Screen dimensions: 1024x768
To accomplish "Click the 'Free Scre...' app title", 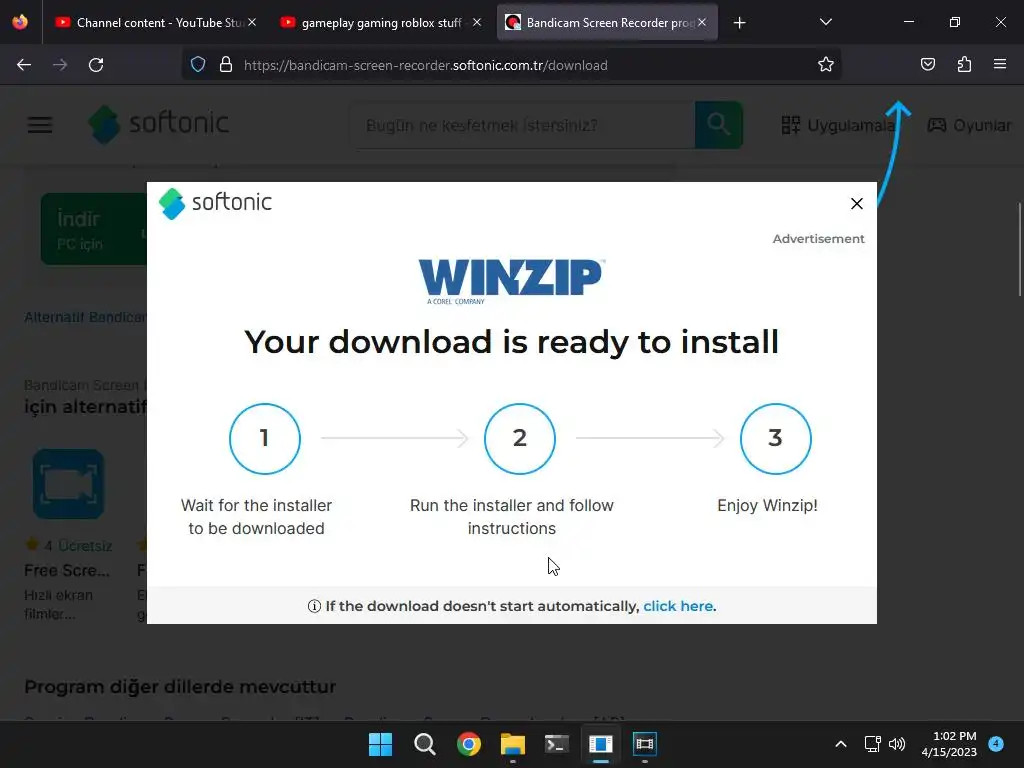I will [x=67, y=570].
